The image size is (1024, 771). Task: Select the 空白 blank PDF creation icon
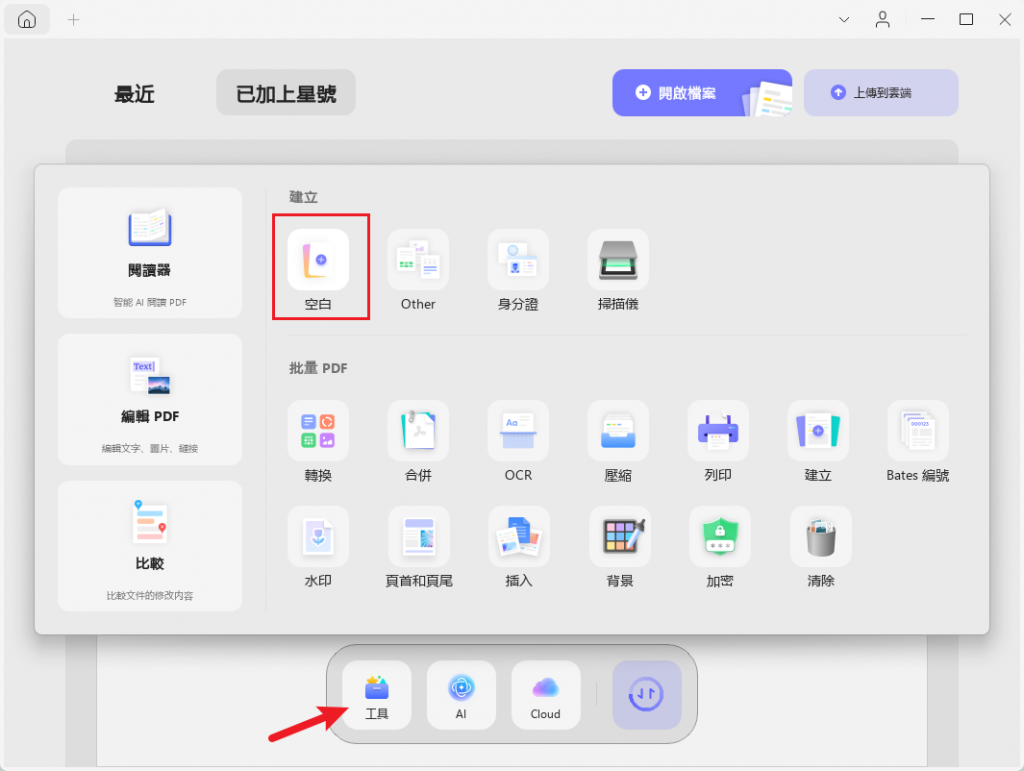coord(320,260)
